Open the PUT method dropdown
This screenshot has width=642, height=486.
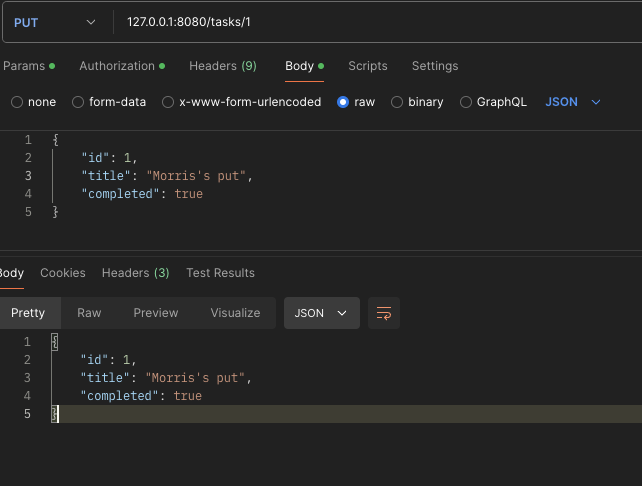point(56,22)
